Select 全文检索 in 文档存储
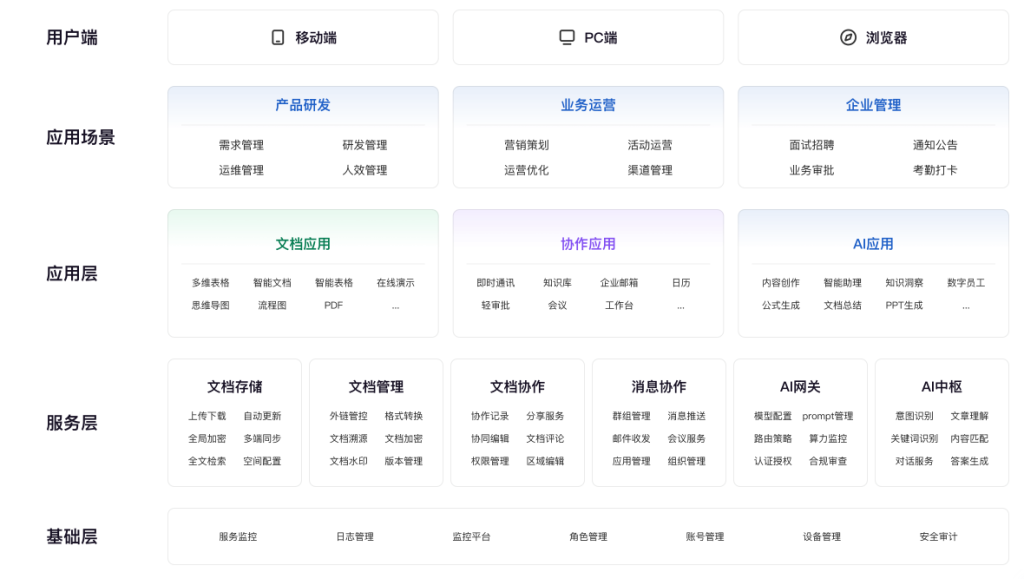The image size is (1024, 579). pyautogui.click(x=207, y=461)
